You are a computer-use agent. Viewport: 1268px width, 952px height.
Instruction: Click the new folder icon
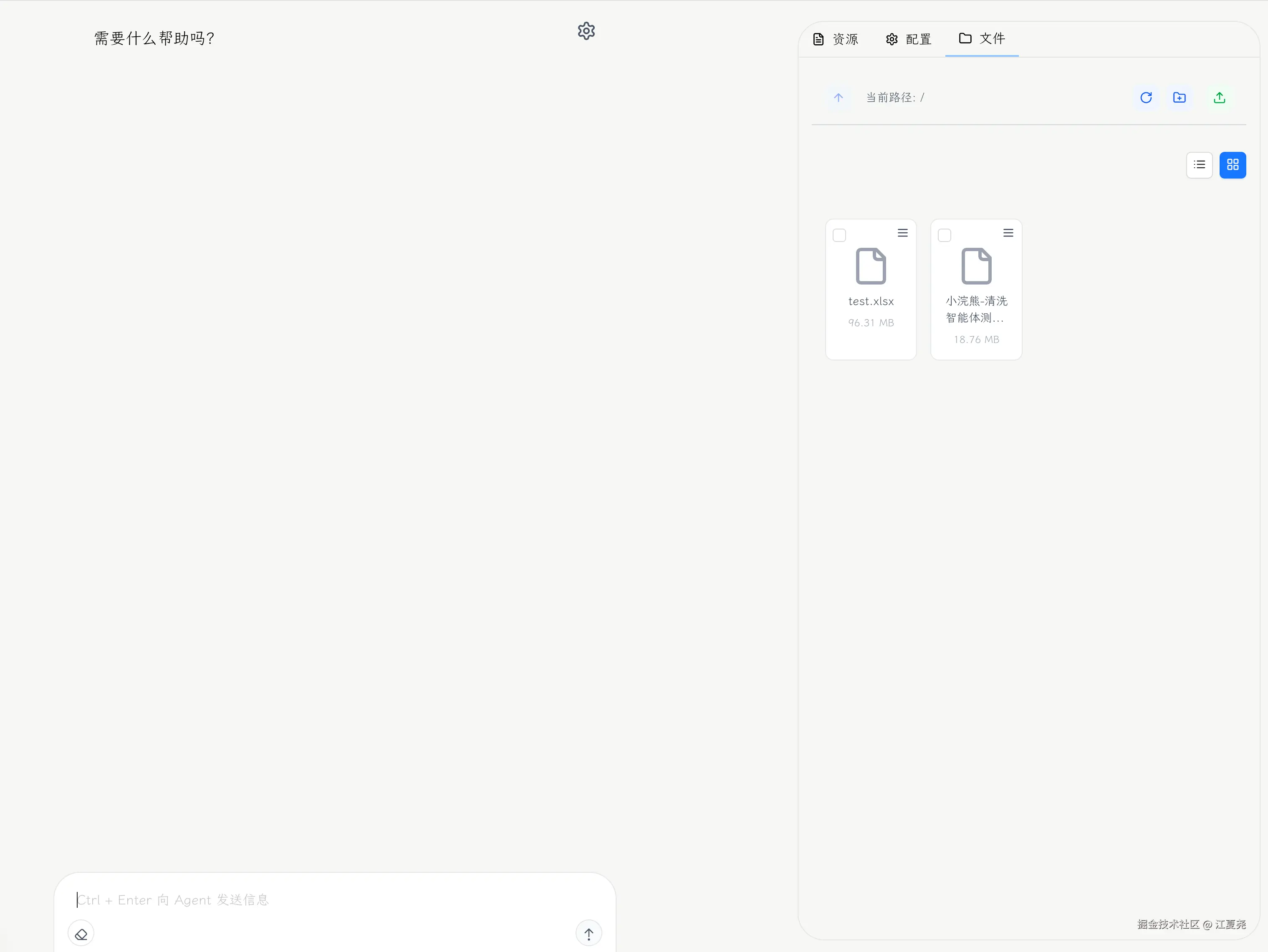(1179, 98)
